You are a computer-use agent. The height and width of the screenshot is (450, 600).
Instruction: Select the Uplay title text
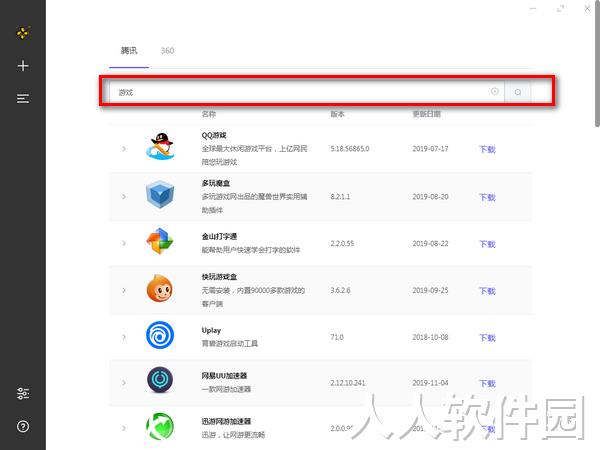[x=211, y=330]
